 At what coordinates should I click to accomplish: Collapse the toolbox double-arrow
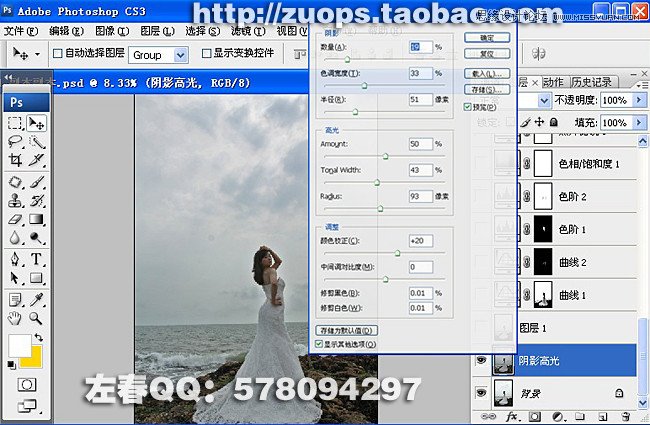click(7, 77)
